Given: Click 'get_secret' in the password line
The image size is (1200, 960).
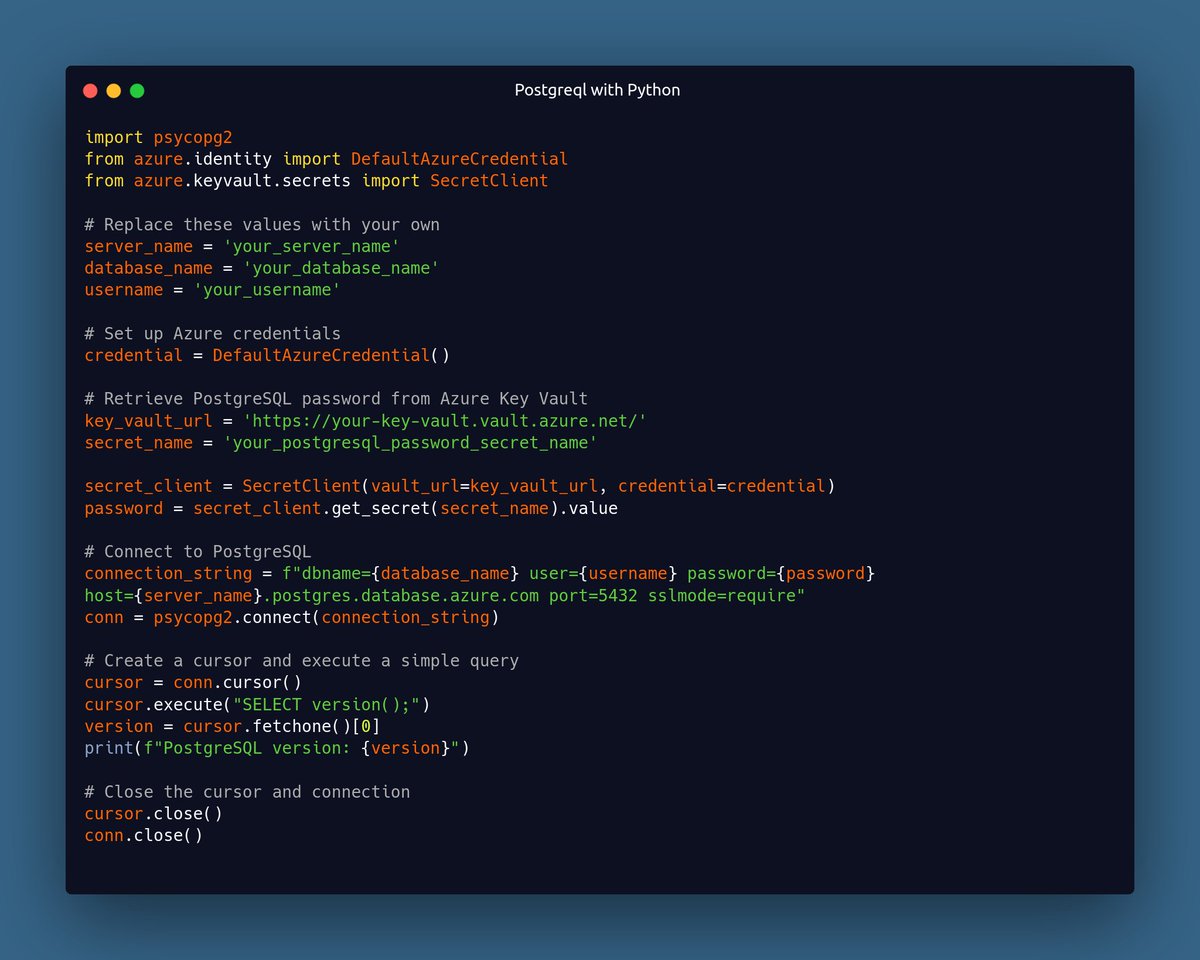Looking at the screenshot, I should tap(381, 508).
